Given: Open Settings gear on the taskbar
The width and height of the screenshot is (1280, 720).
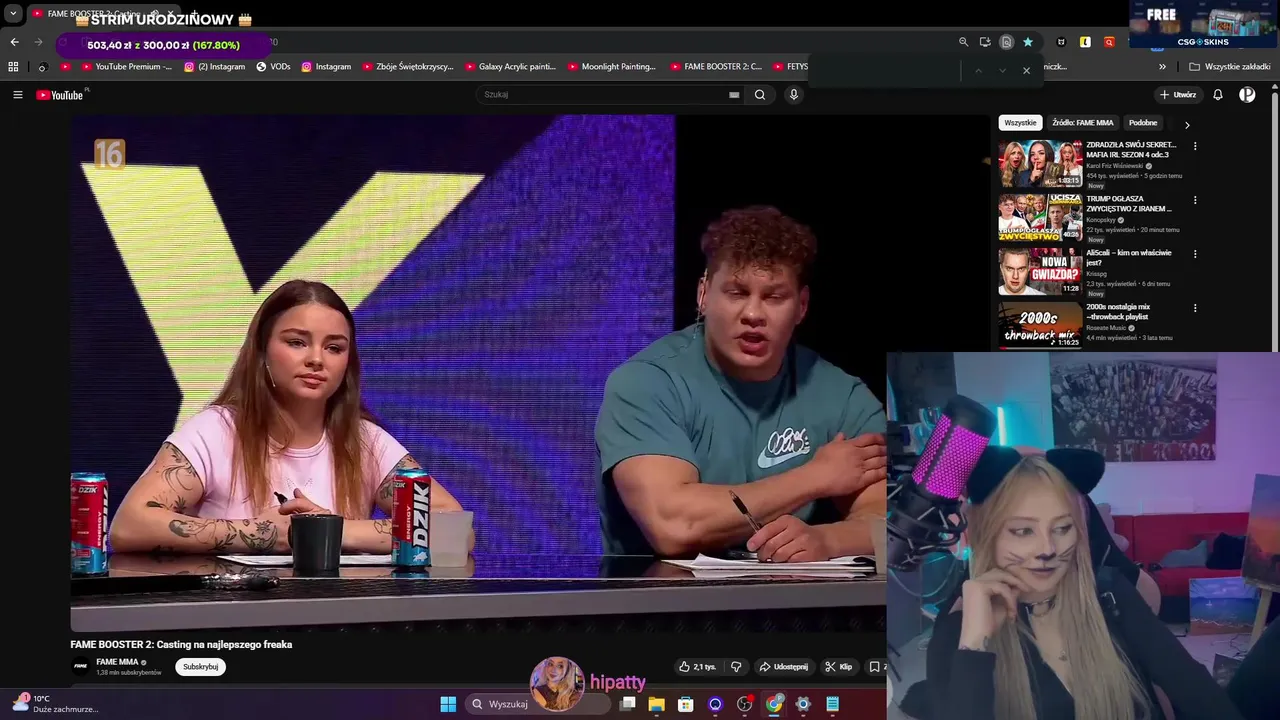Looking at the screenshot, I should tap(803, 704).
